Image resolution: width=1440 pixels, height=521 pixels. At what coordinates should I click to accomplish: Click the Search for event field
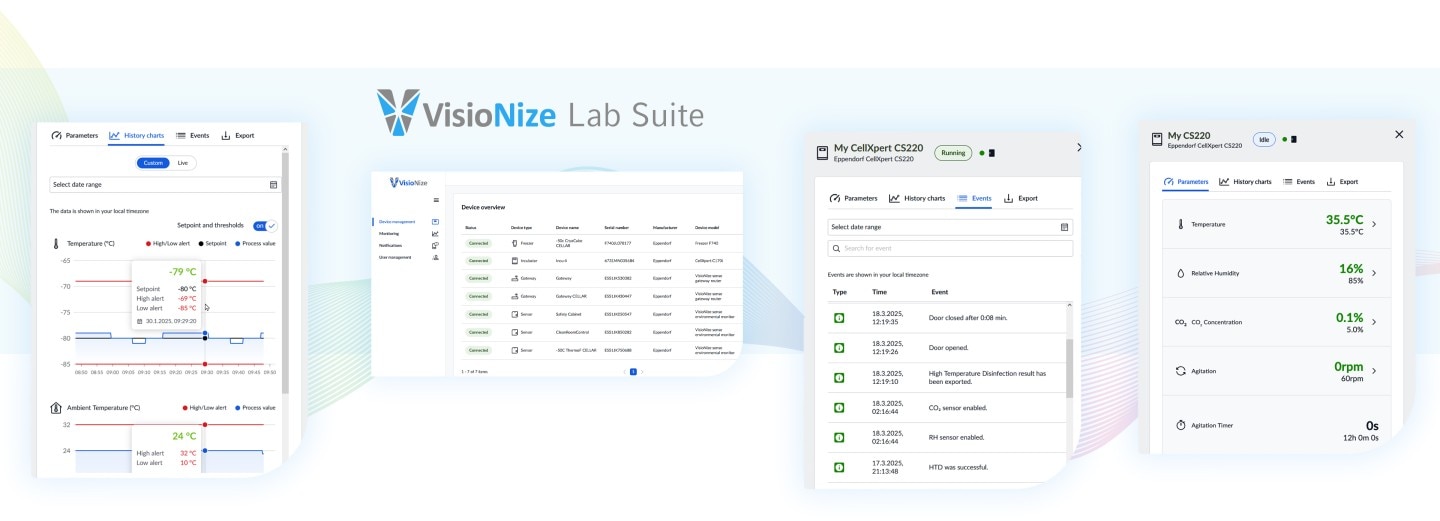pyautogui.click(x=950, y=248)
